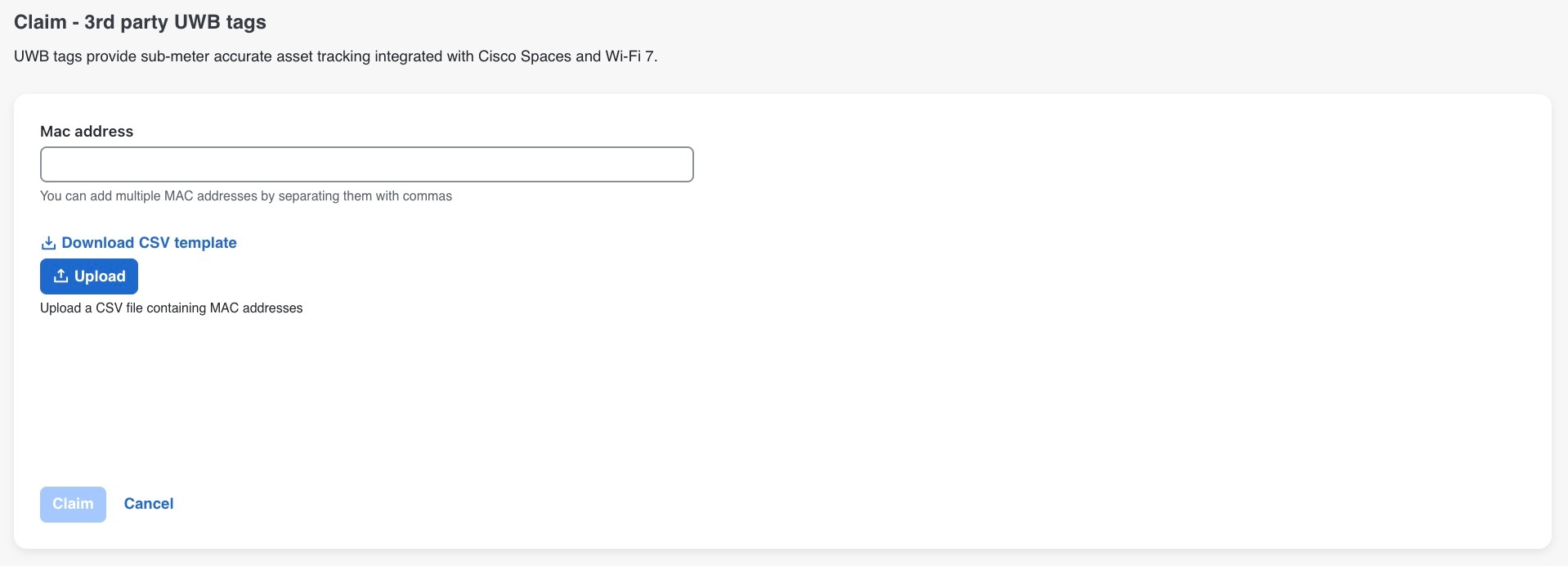The height and width of the screenshot is (566, 1568).
Task: Click the blue Upload button
Action: coord(89,276)
